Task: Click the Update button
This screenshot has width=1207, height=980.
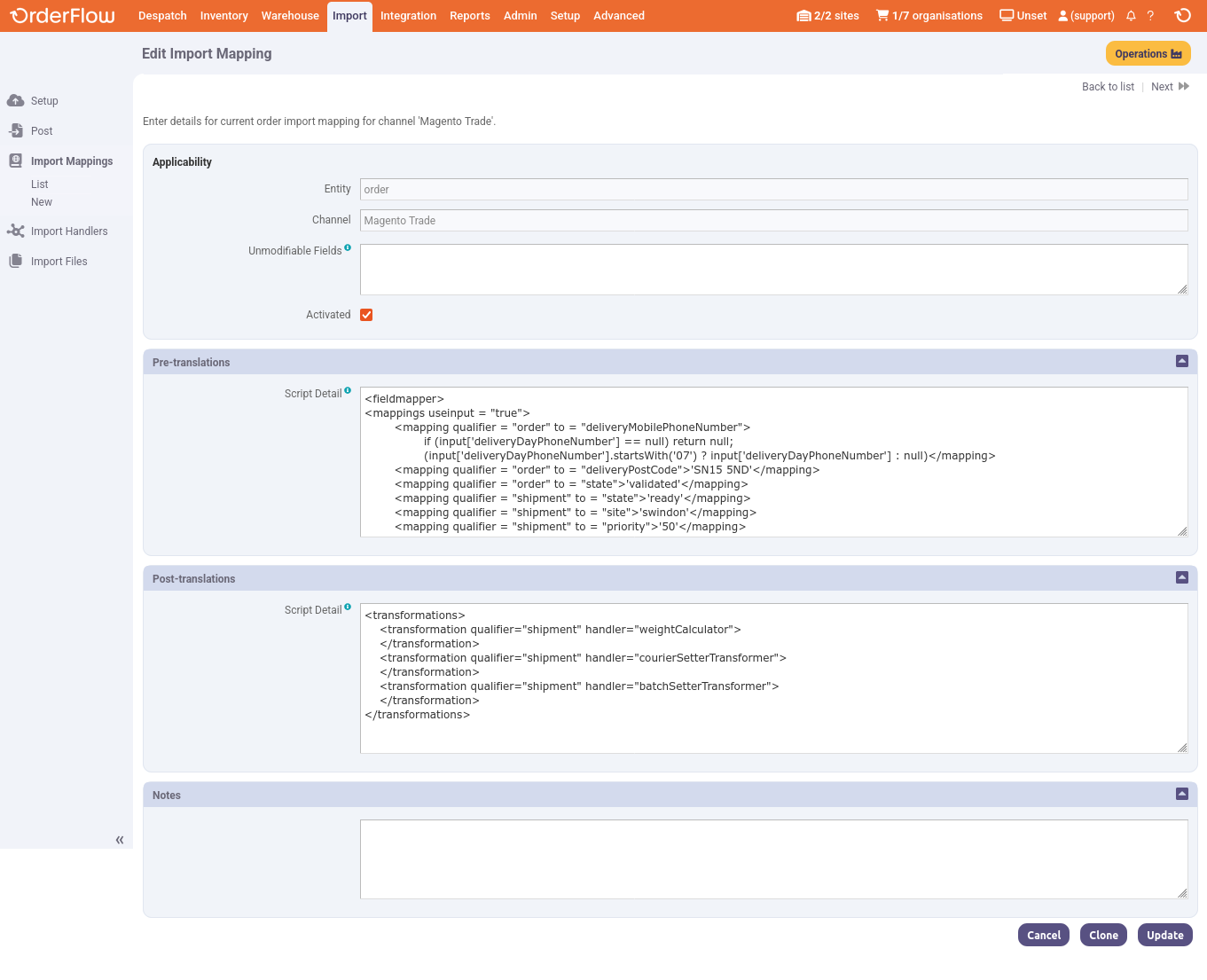Action: 1164,935
